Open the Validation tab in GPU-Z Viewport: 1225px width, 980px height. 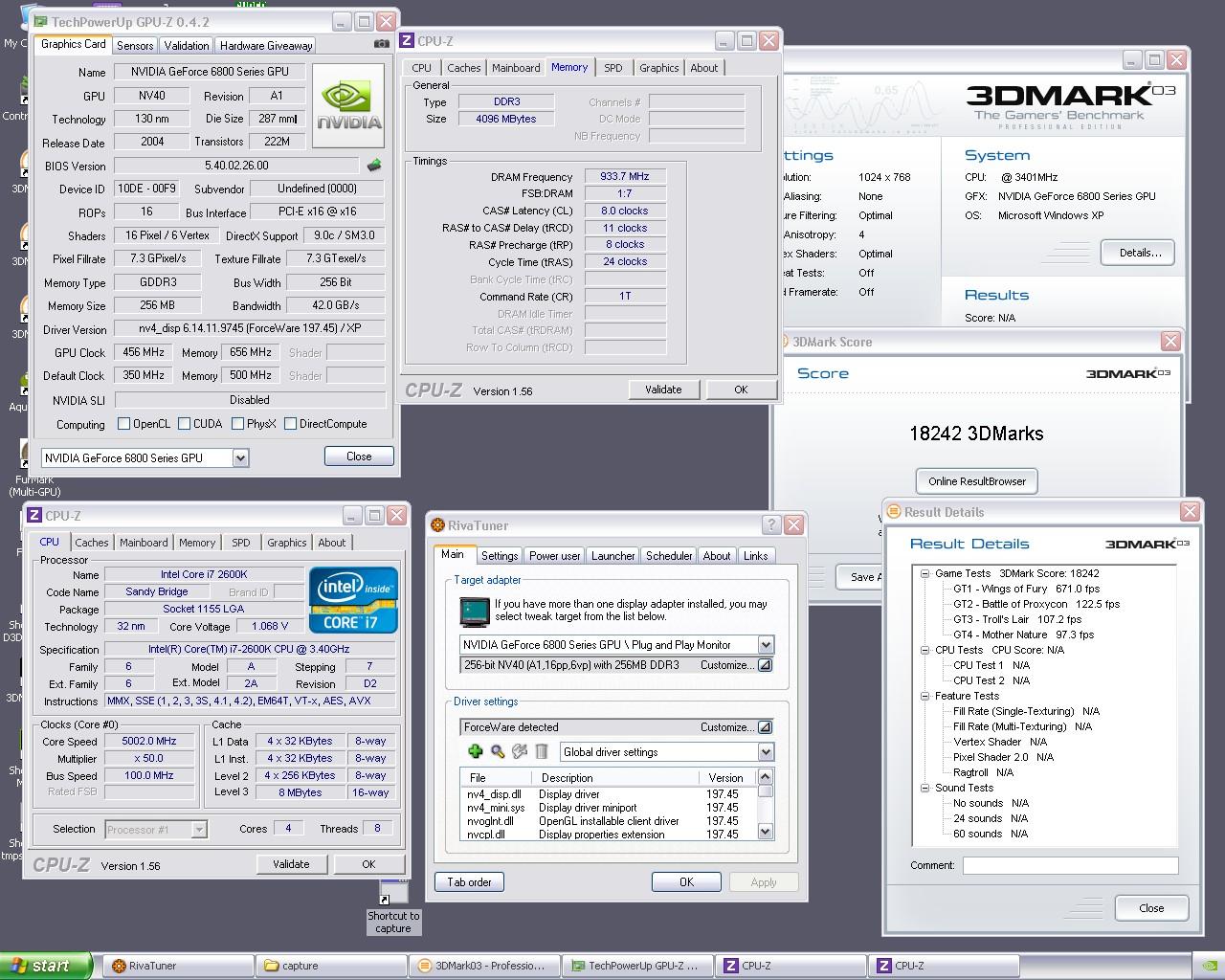(x=186, y=46)
